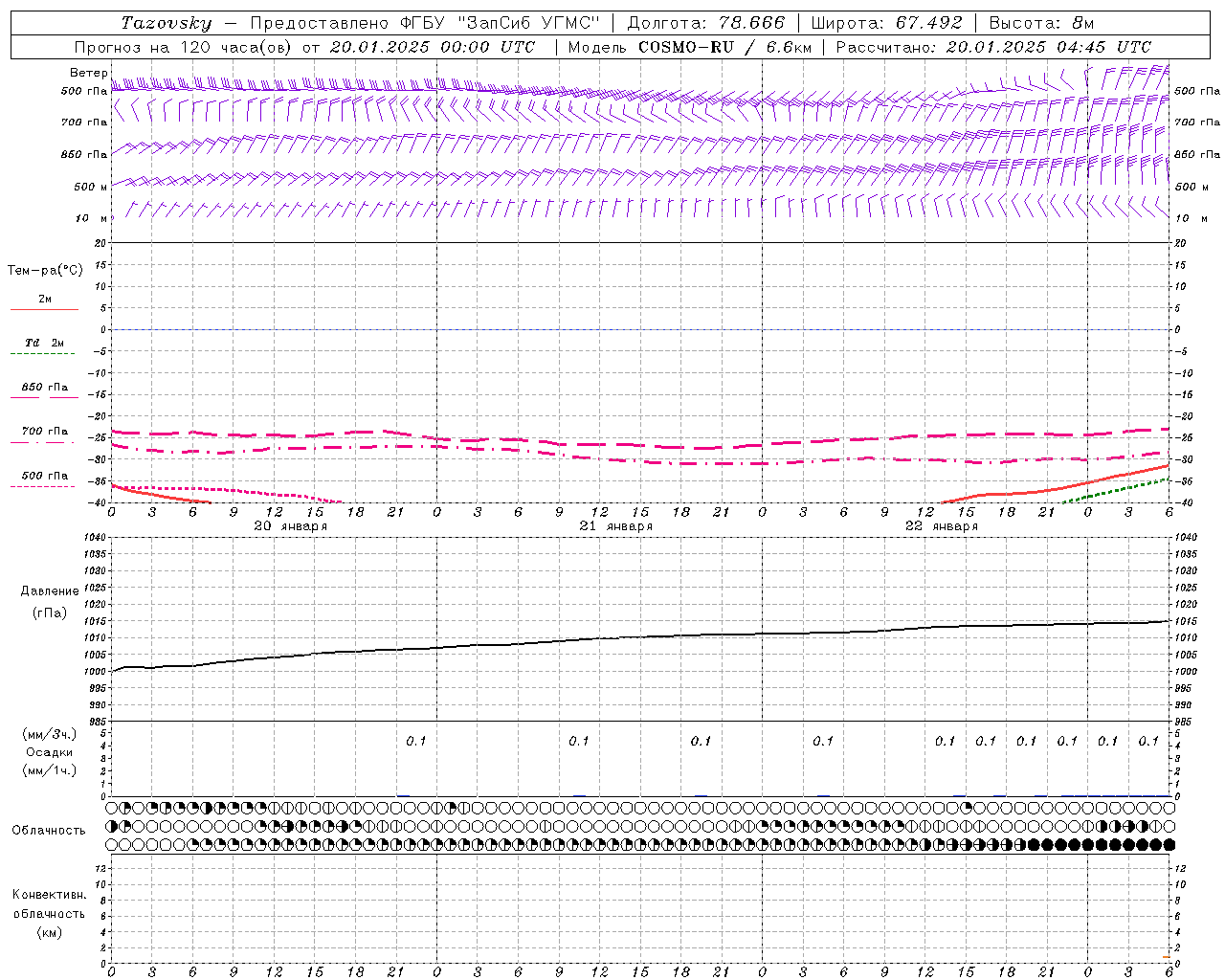Click the left "500 м" wind level label
1225x980 pixels.
point(90,187)
